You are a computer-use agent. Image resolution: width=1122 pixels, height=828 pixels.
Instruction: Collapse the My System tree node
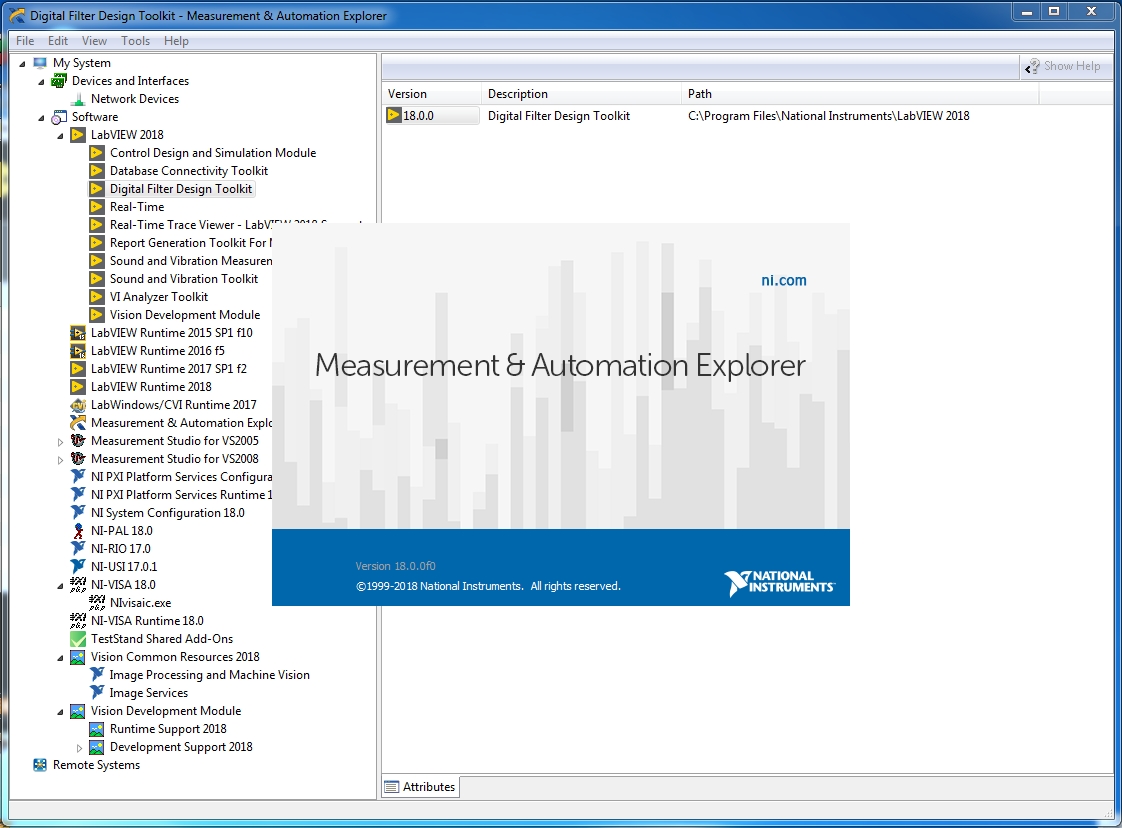coord(22,64)
